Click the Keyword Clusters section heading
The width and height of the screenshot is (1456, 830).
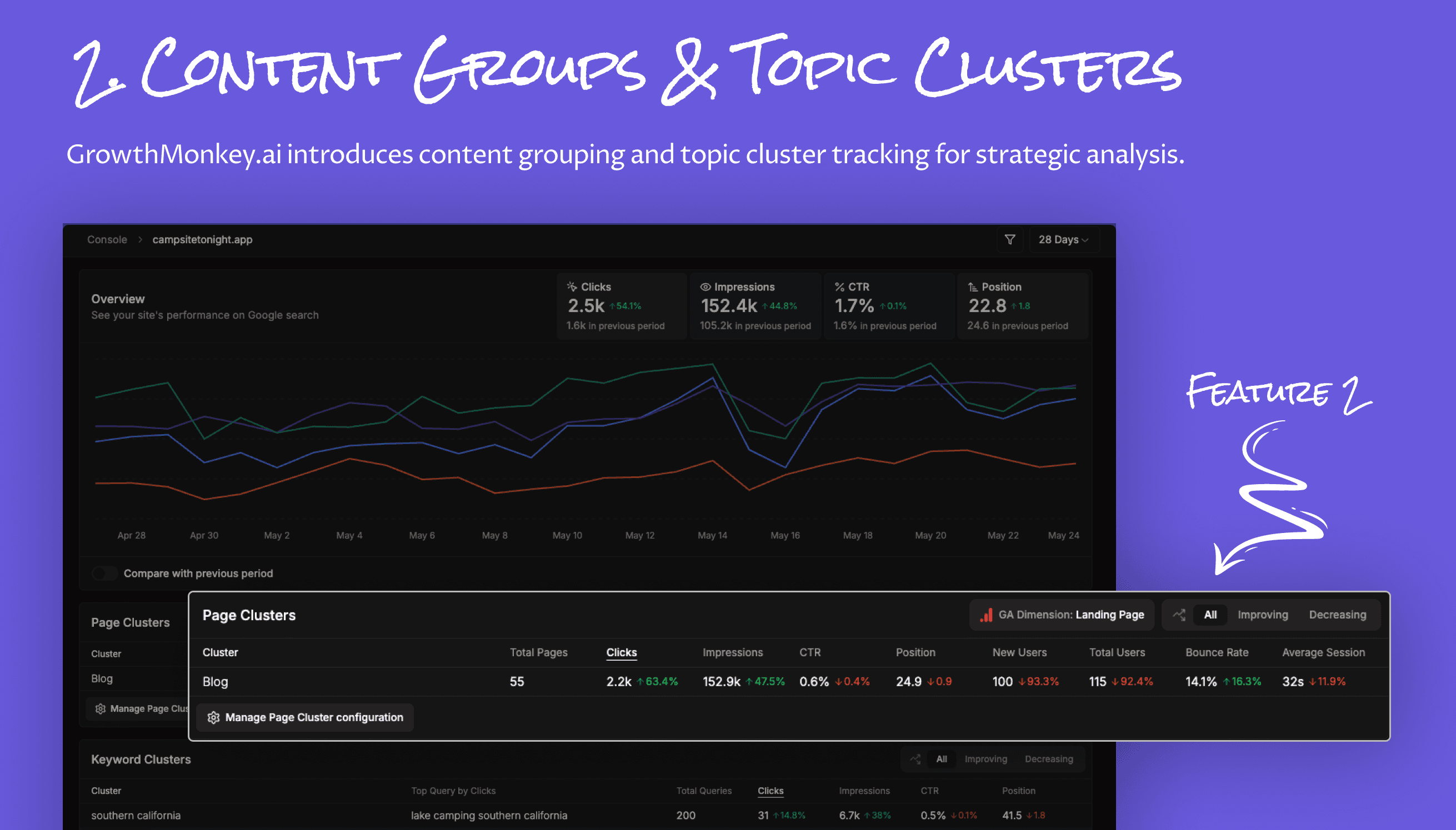tap(141, 759)
